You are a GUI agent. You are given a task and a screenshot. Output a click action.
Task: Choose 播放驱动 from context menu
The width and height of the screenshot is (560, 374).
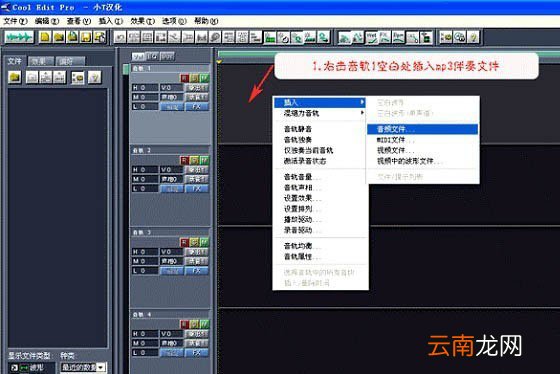point(320,219)
